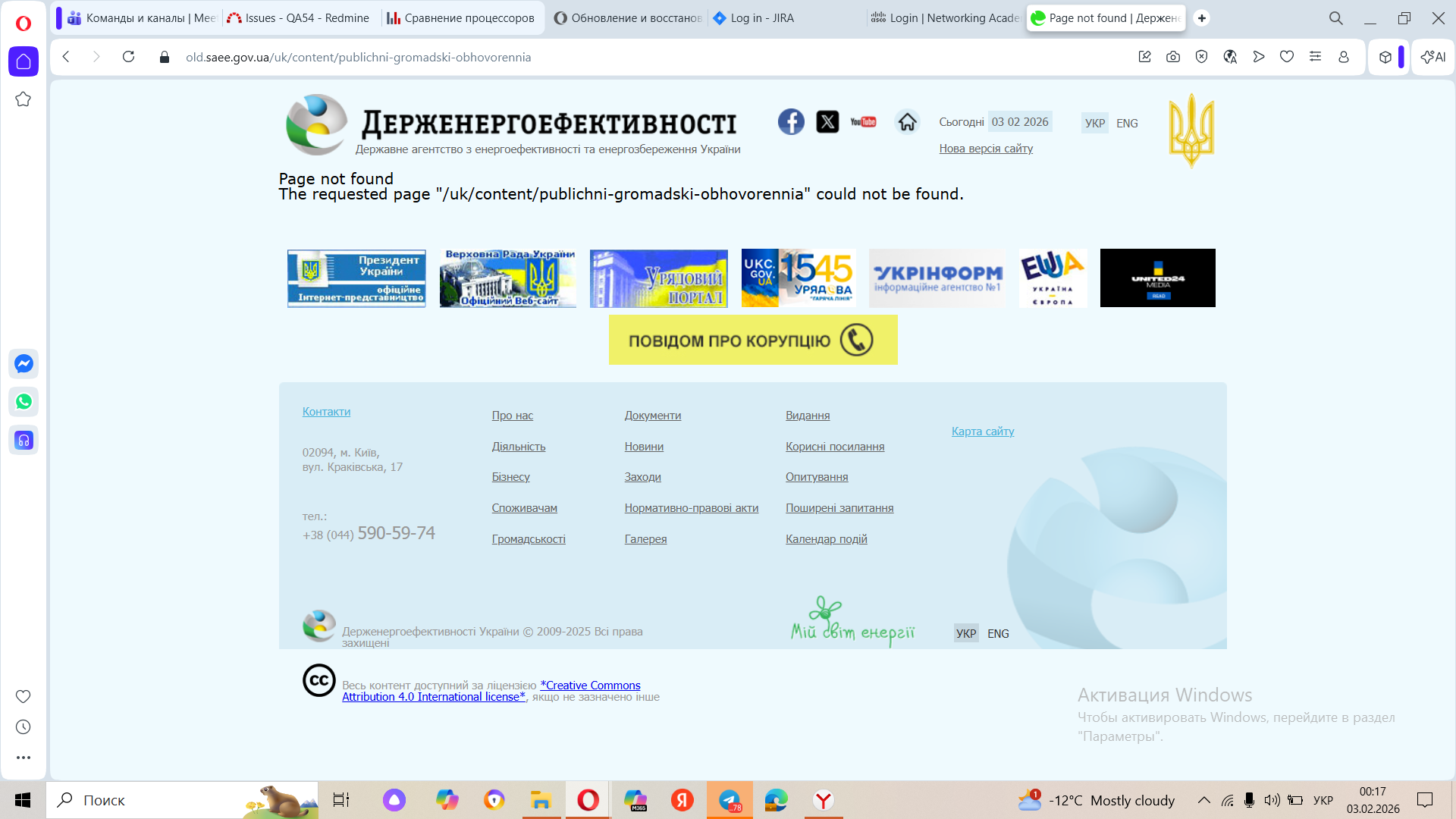Switch site language to ENG in header
Screen dimensions: 1456x819
[x=1127, y=123]
